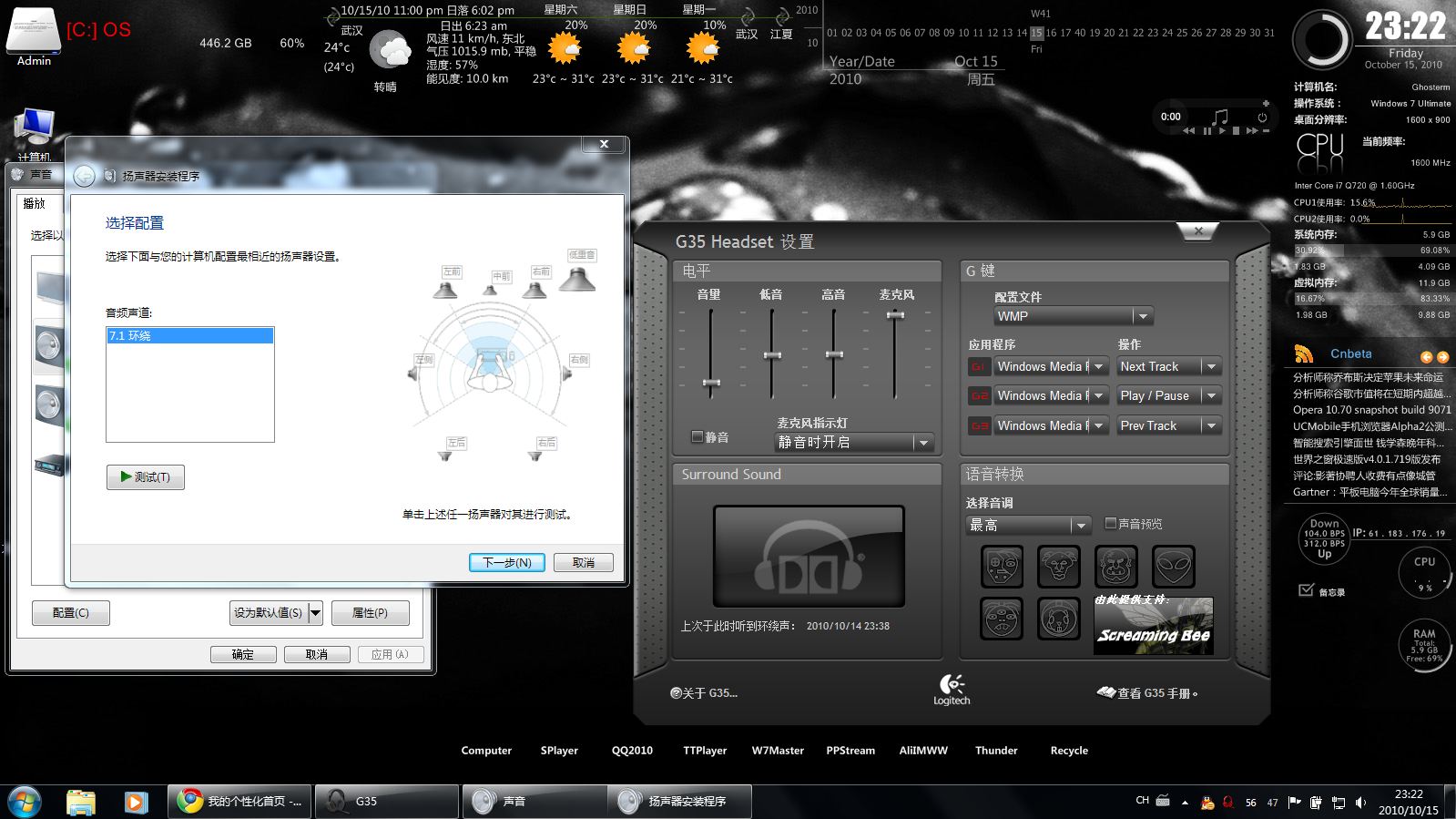Click the right front (右前) speaker icon
Screen dimensions: 1456x819
(535, 289)
